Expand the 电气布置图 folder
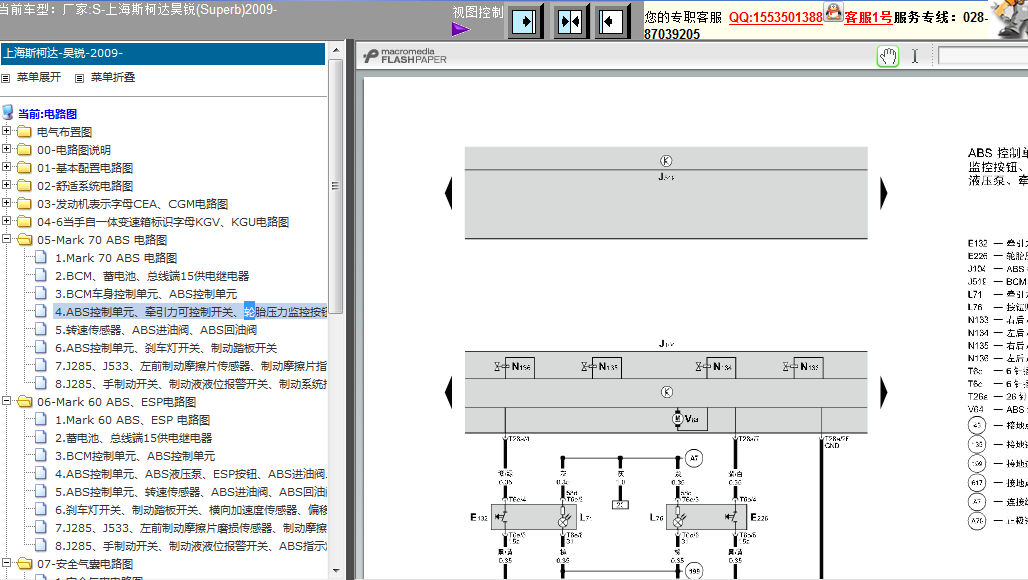 (x=6, y=130)
